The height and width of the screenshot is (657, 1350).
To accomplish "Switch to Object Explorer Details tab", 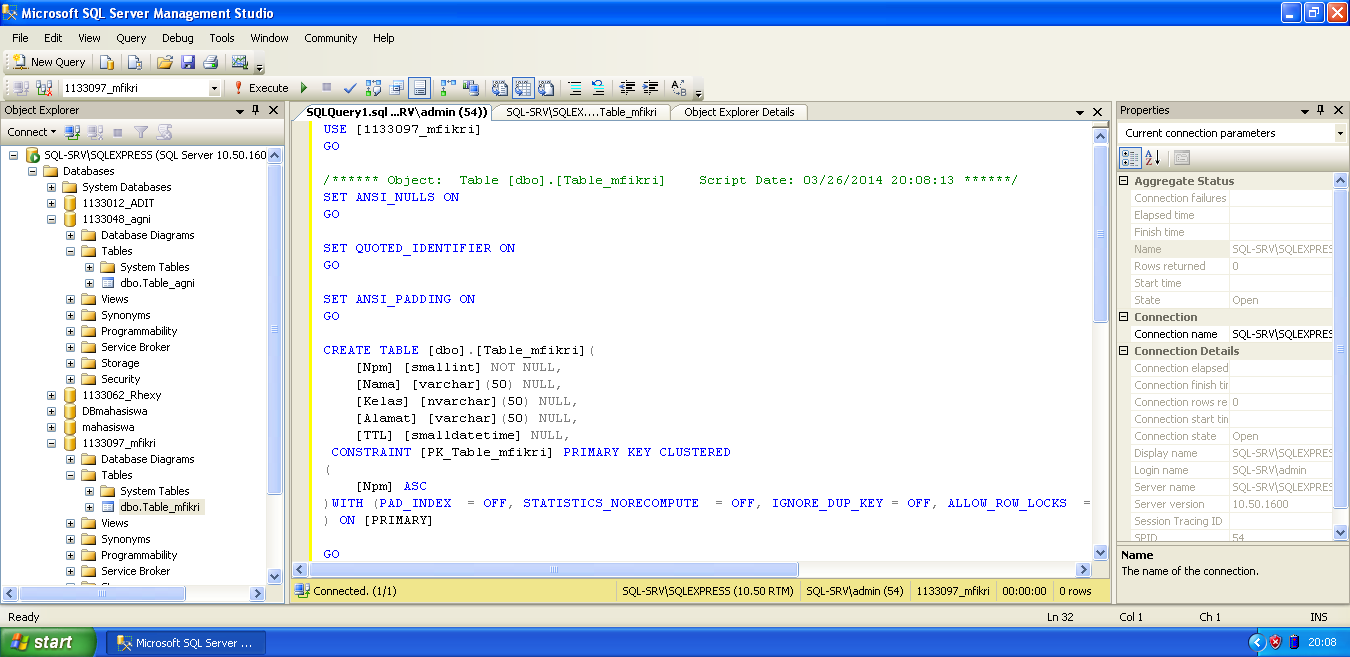I will coord(739,112).
